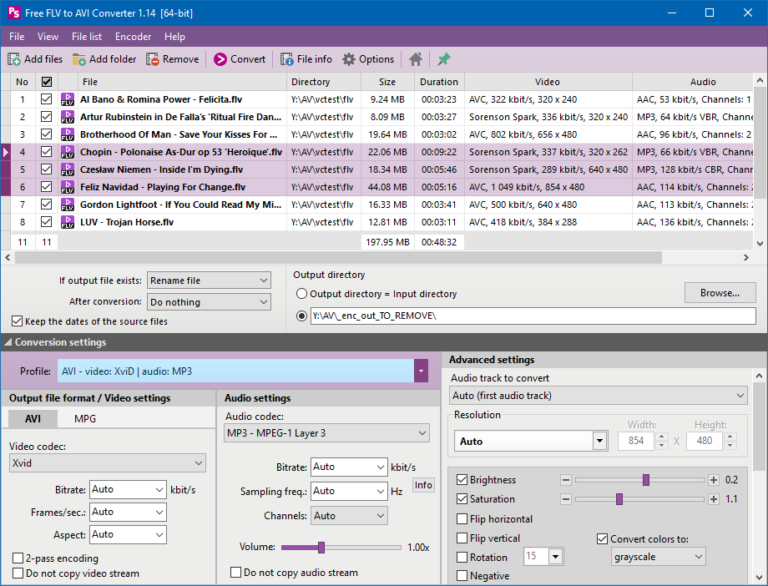
Task: Open the File info tool
Action: click(287, 59)
